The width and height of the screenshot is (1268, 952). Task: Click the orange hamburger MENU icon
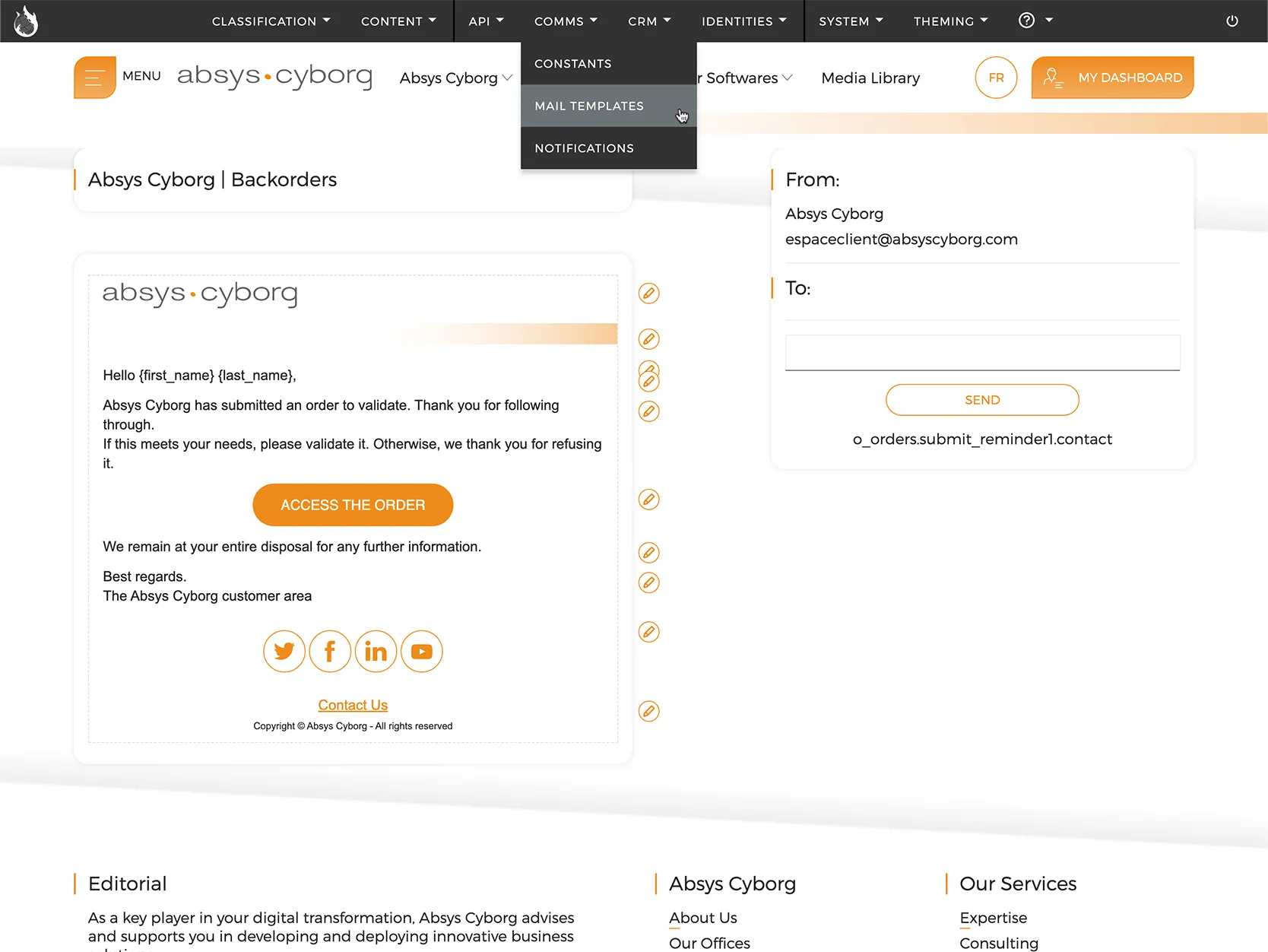tap(95, 78)
